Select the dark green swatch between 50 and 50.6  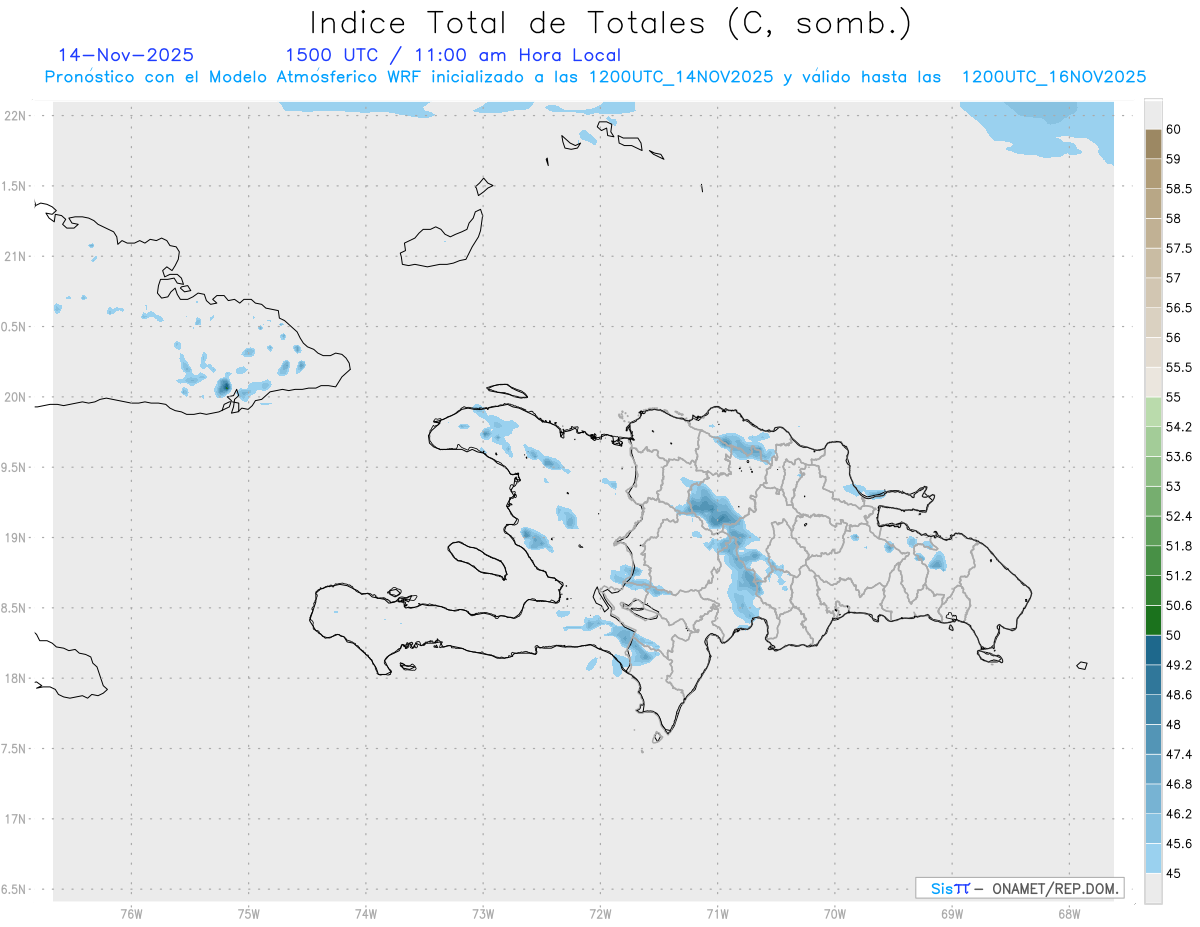[x=1153, y=620]
